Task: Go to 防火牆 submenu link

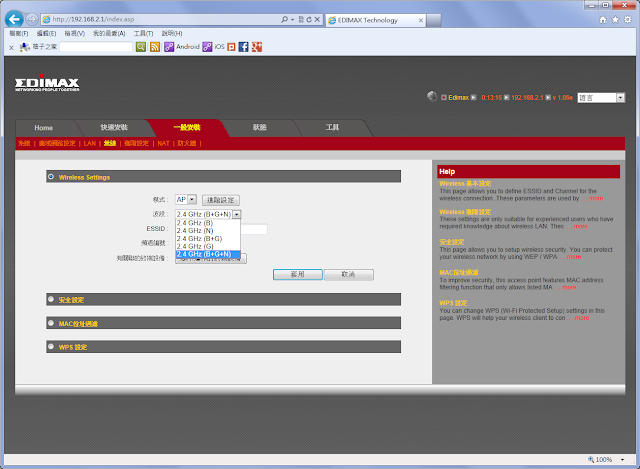Action: [x=187, y=143]
